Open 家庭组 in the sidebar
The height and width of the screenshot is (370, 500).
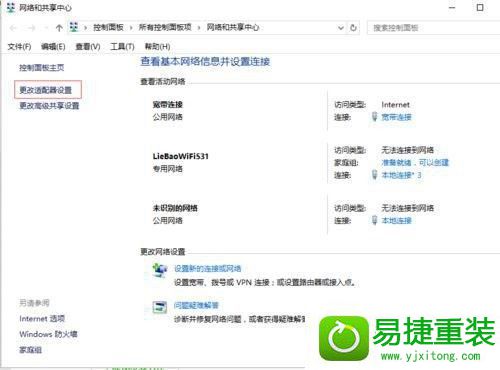coord(30,350)
